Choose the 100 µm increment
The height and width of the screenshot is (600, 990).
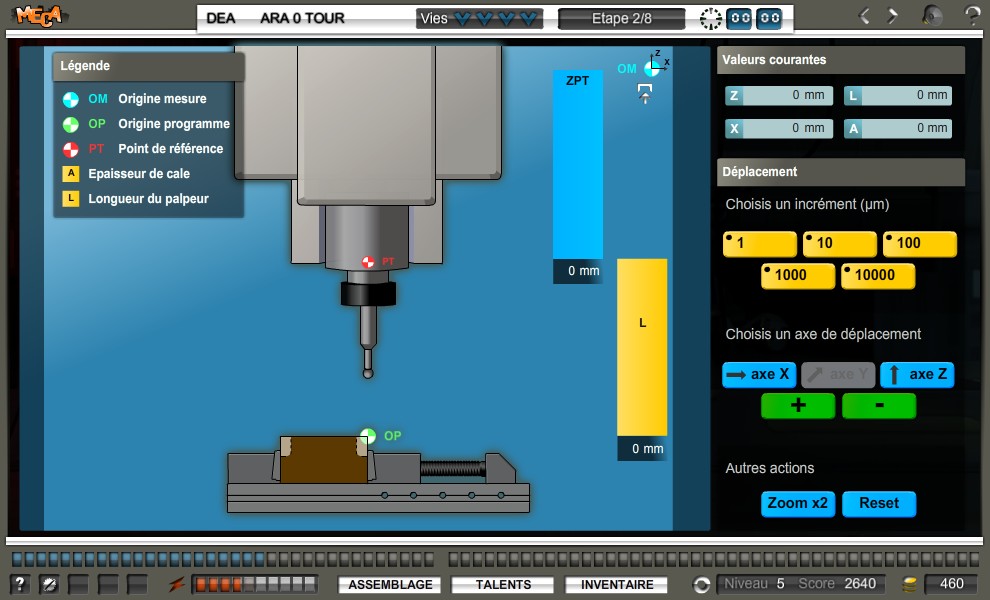pos(919,244)
